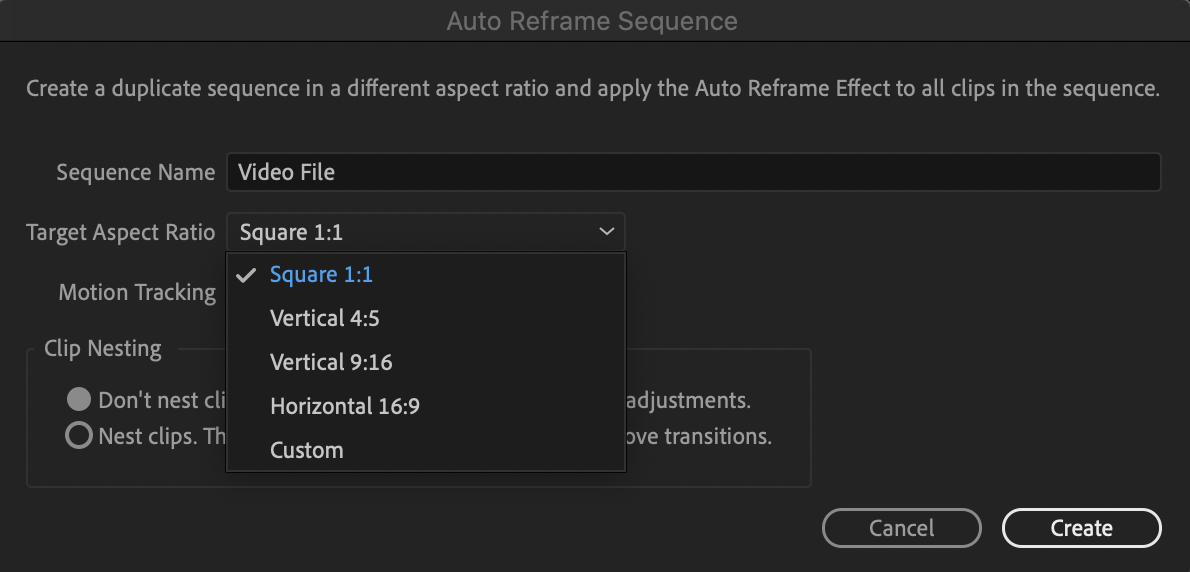Click the Motion Tracking label
Screen dimensions: 1190x572
pyautogui.click(x=137, y=292)
